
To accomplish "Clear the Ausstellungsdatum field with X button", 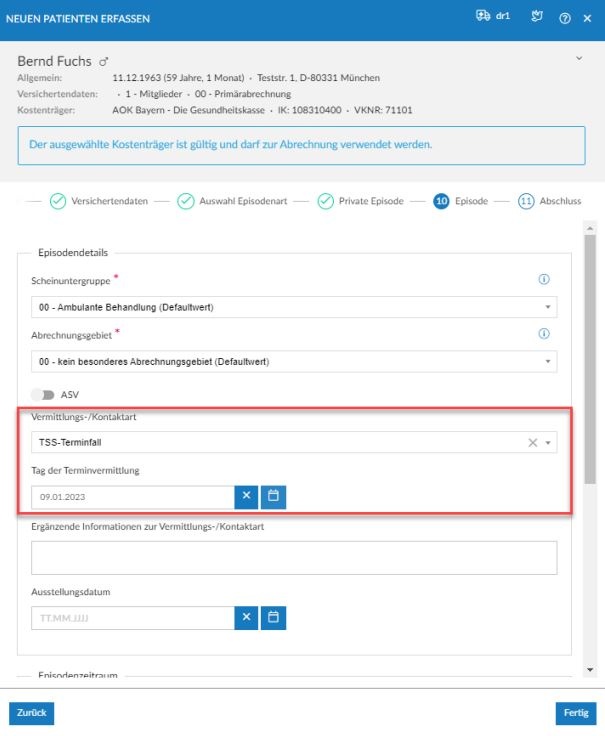I will pyautogui.click(x=246, y=618).
